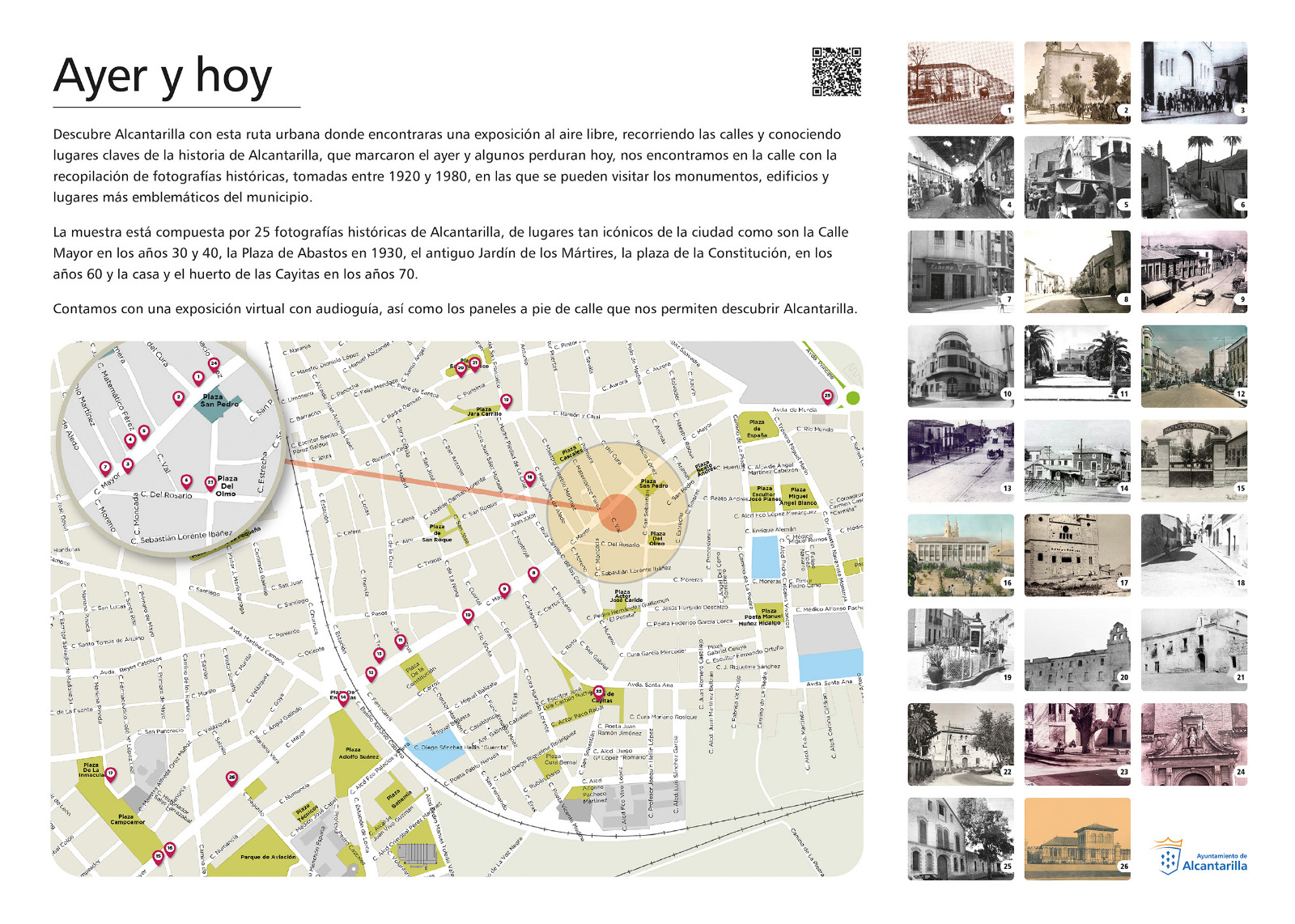
Task: Click the 'Plaza Adolfo Suárez' map label
Action: click(359, 753)
